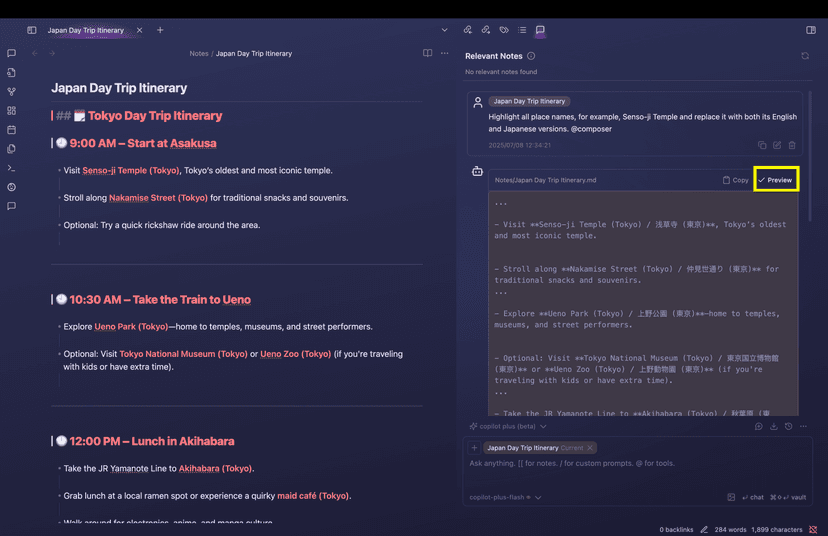Save the chat as a note
Screen dimensions: 828x536
pyautogui.click(x=773, y=426)
